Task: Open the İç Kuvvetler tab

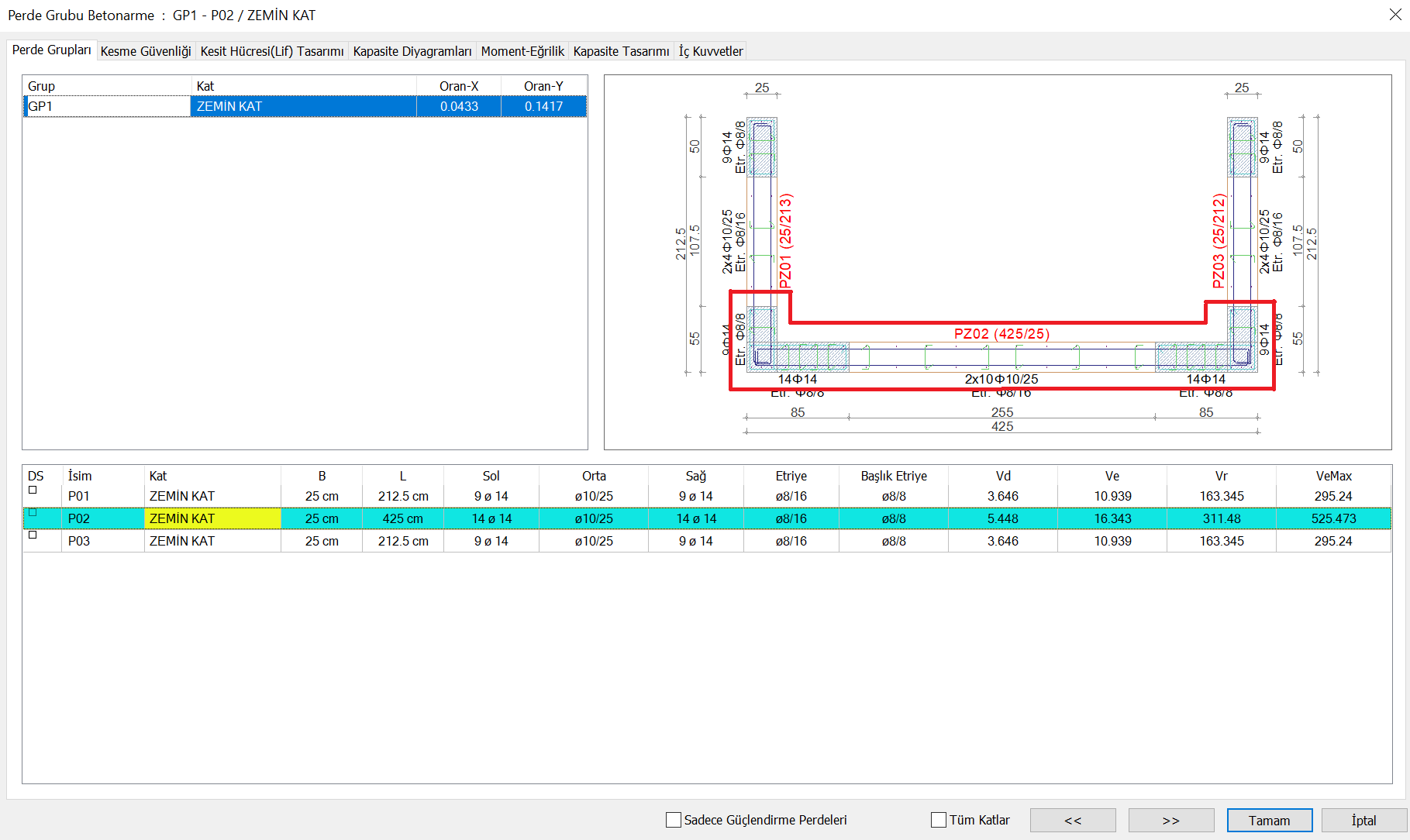Action: (711, 51)
